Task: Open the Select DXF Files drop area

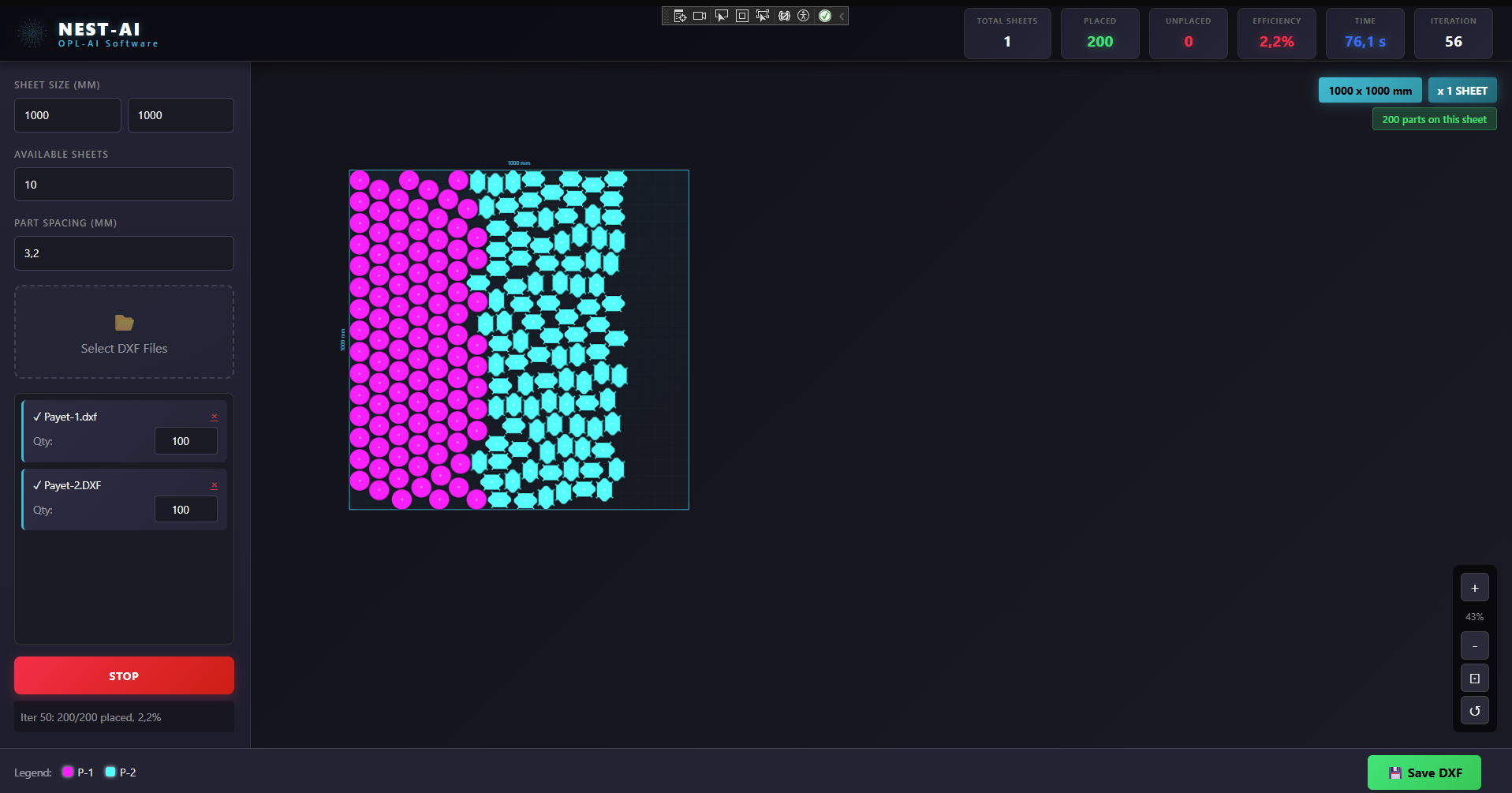Action: click(124, 332)
